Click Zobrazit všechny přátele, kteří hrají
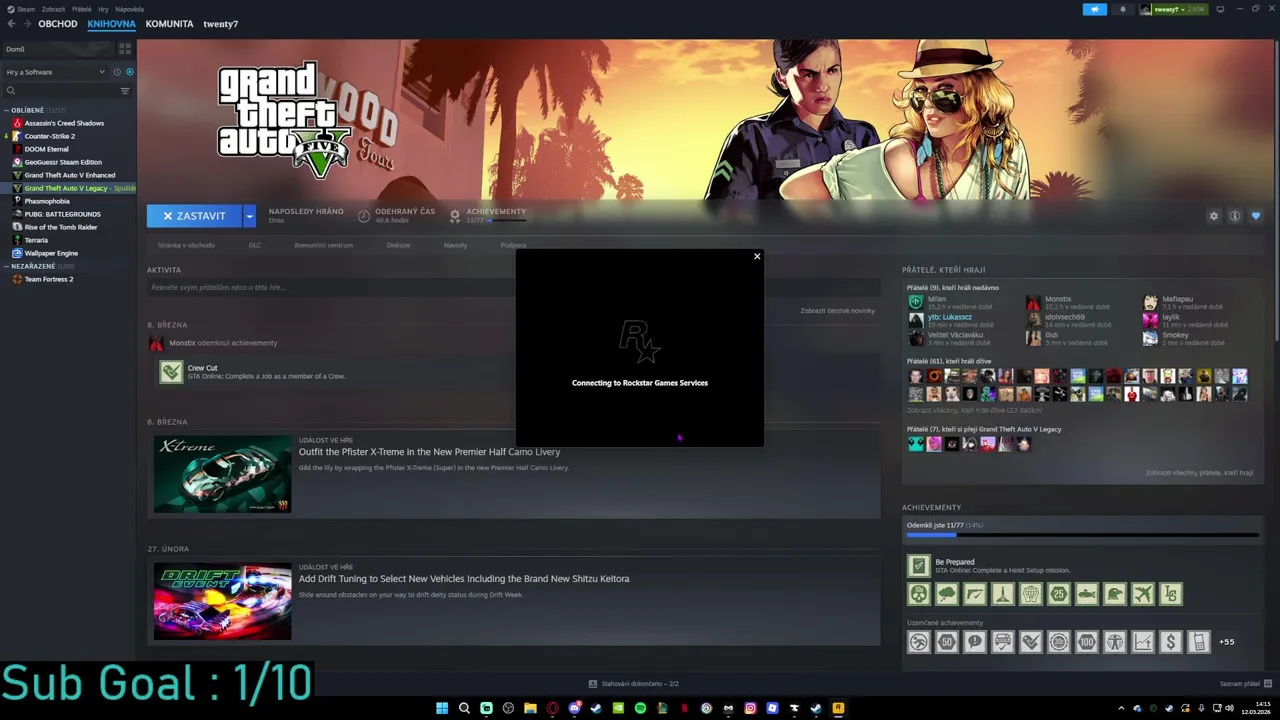Viewport: 1280px width, 720px height. 1199,473
